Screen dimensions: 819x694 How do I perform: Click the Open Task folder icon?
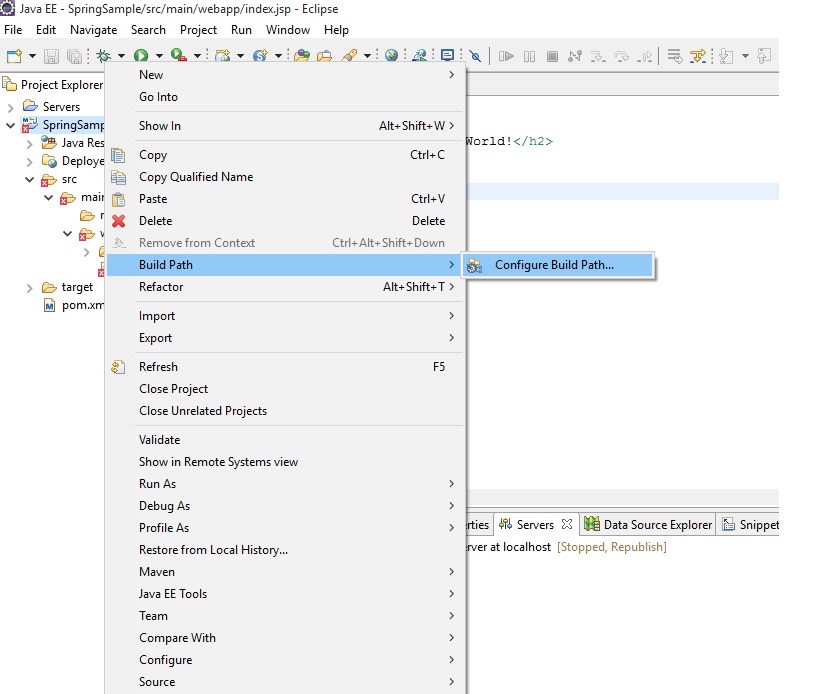tap(324, 55)
